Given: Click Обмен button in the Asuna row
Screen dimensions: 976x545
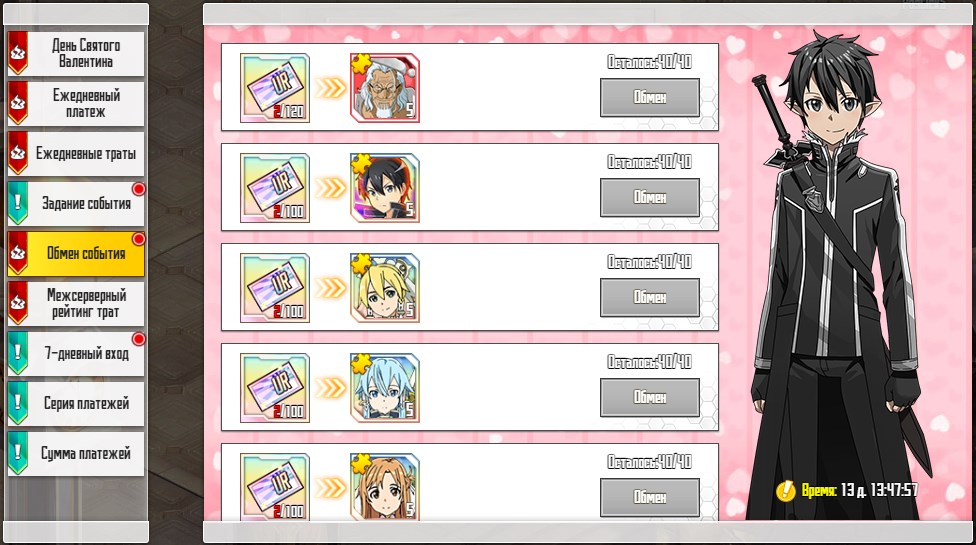Looking at the screenshot, I should [x=650, y=497].
